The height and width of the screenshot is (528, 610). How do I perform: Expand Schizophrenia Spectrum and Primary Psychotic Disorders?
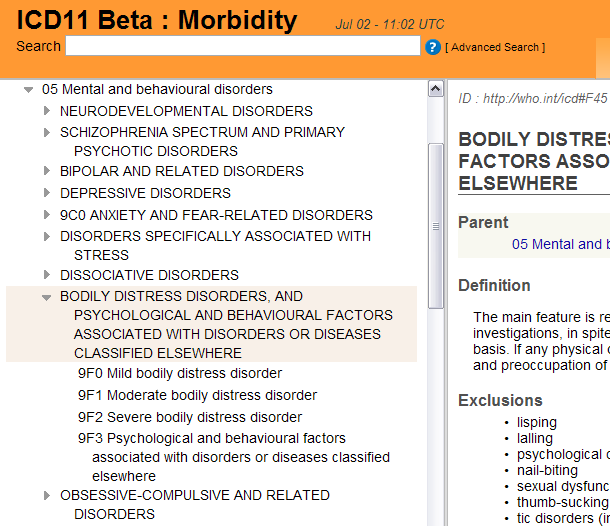pos(47,132)
